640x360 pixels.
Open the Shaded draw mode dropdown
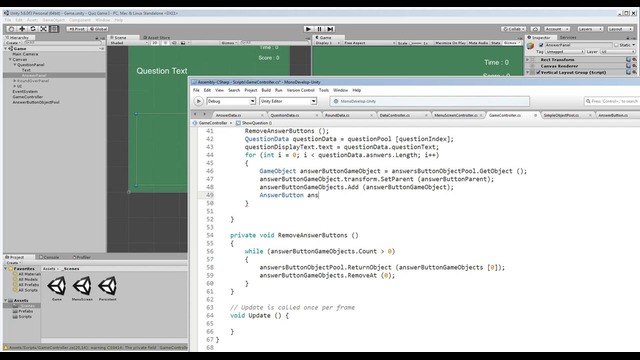point(129,43)
